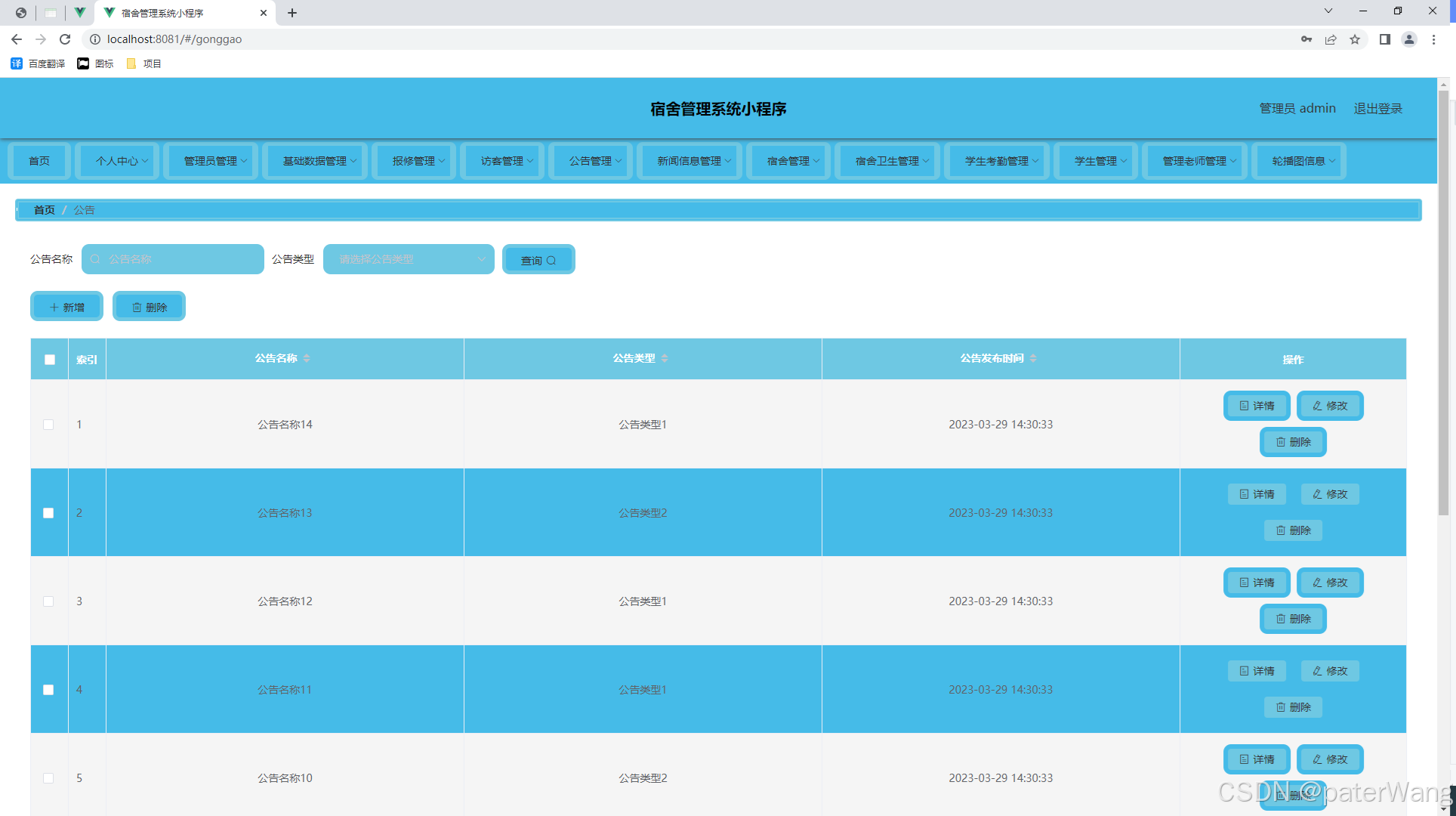This screenshot has width=1456, height=816.
Task: Click the 新增 add button
Action: (66, 307)
